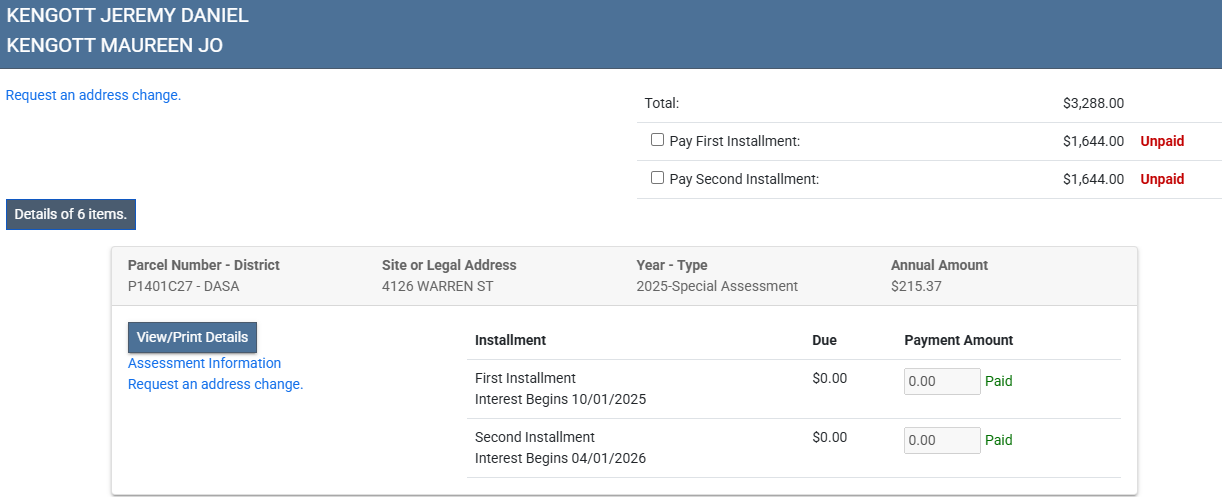Click the 4126 WARREN ST address
Screen dimensions: 1222x497
(437, 287)
